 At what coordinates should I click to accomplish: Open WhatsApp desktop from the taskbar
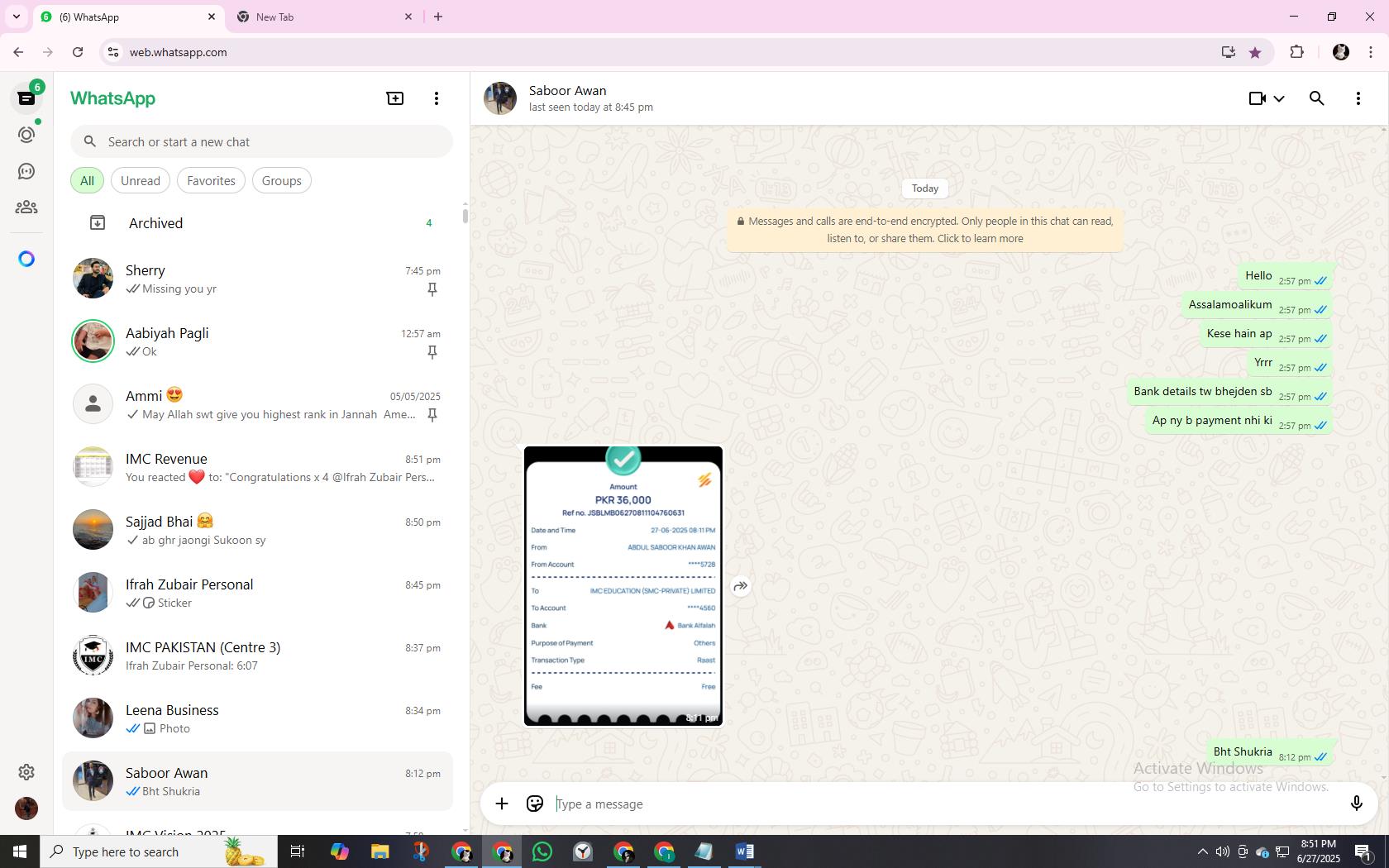click(542, 851)
